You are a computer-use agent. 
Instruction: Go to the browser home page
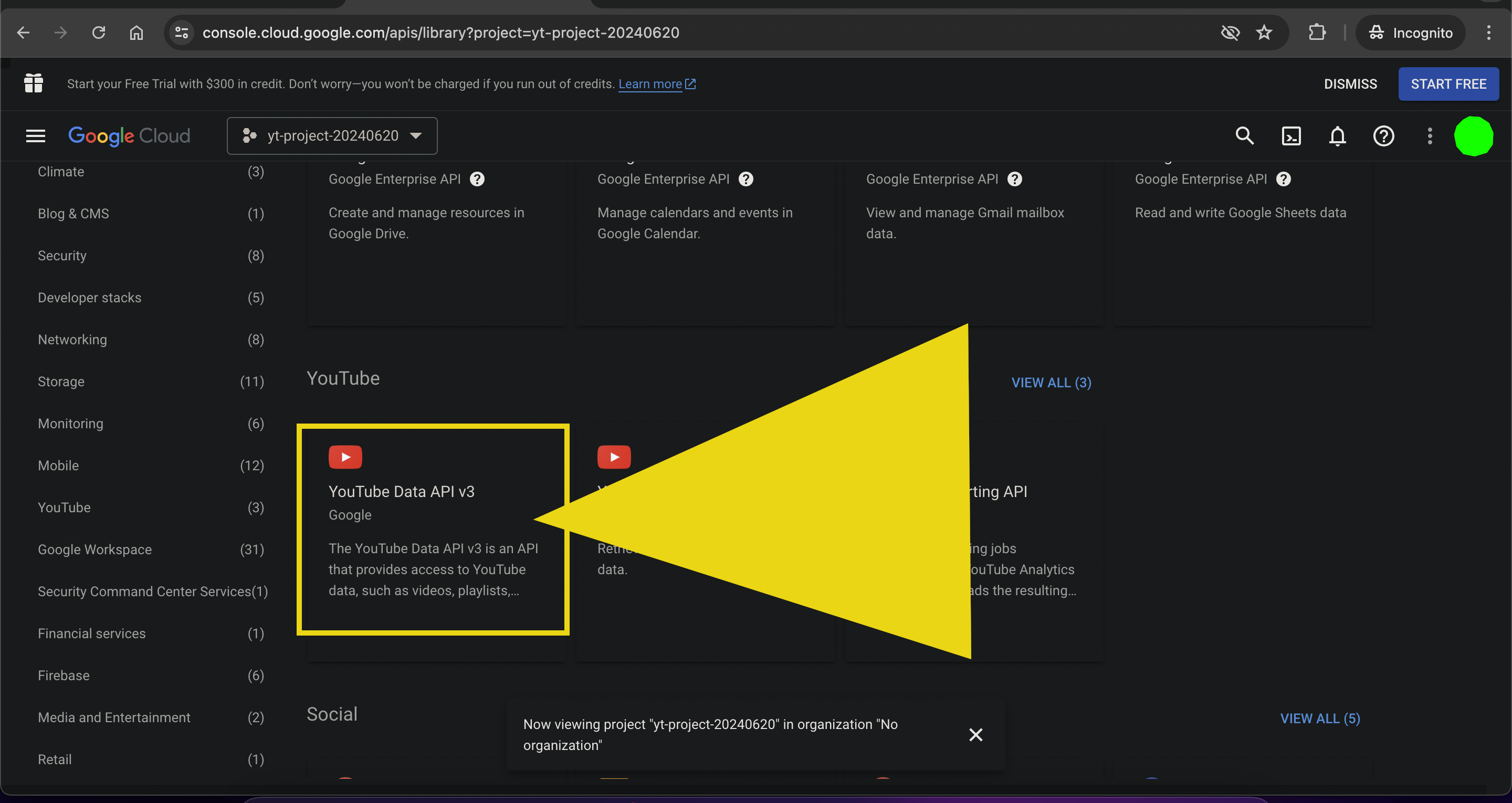[136, 33]
